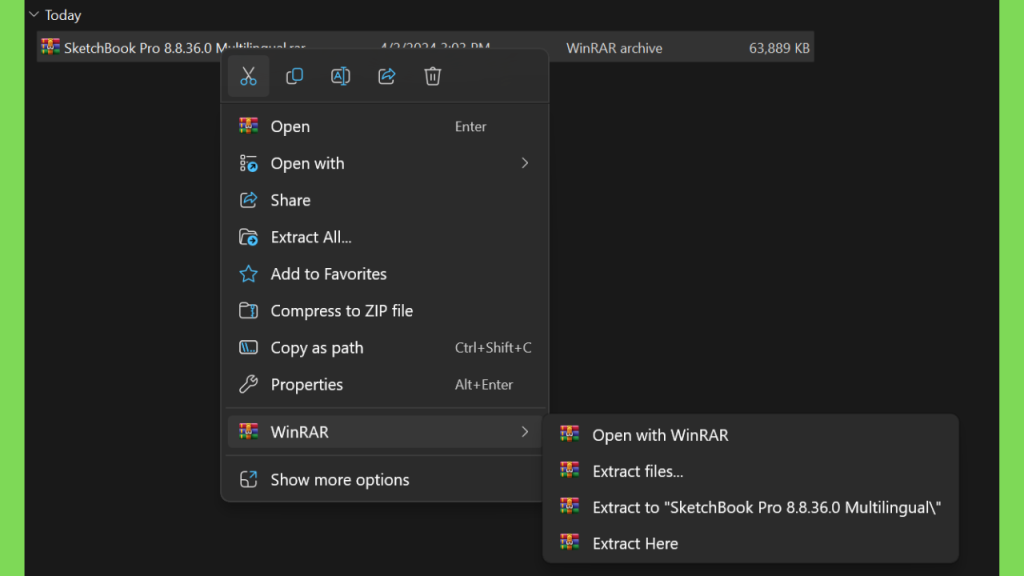Click icon next to Extract Here
The height and width of the screenshot is (576, 1024).
569,542
